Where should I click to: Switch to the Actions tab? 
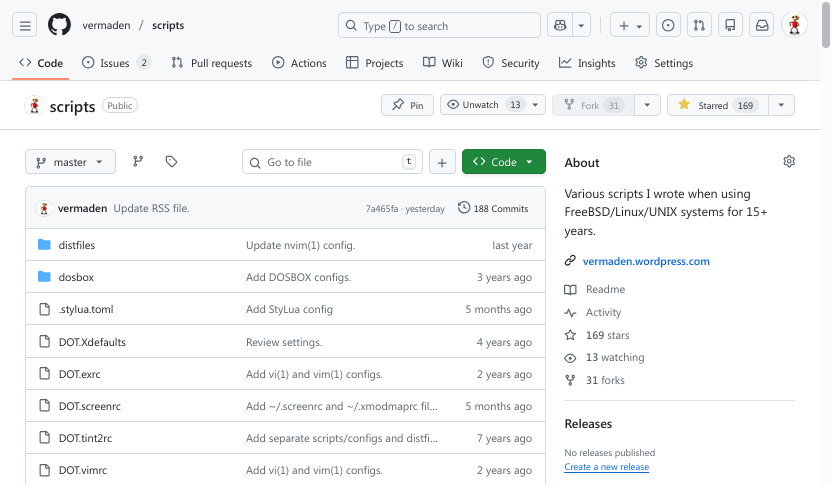299,63
